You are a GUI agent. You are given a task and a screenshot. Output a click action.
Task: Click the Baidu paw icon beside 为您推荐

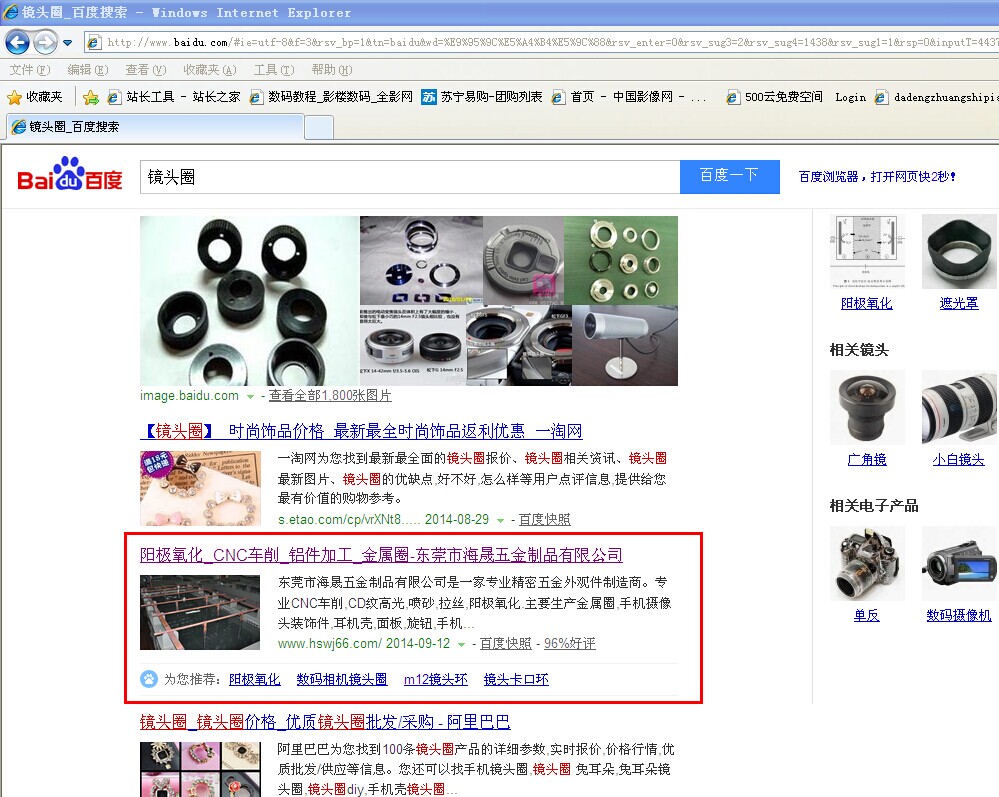pos(149,679)
